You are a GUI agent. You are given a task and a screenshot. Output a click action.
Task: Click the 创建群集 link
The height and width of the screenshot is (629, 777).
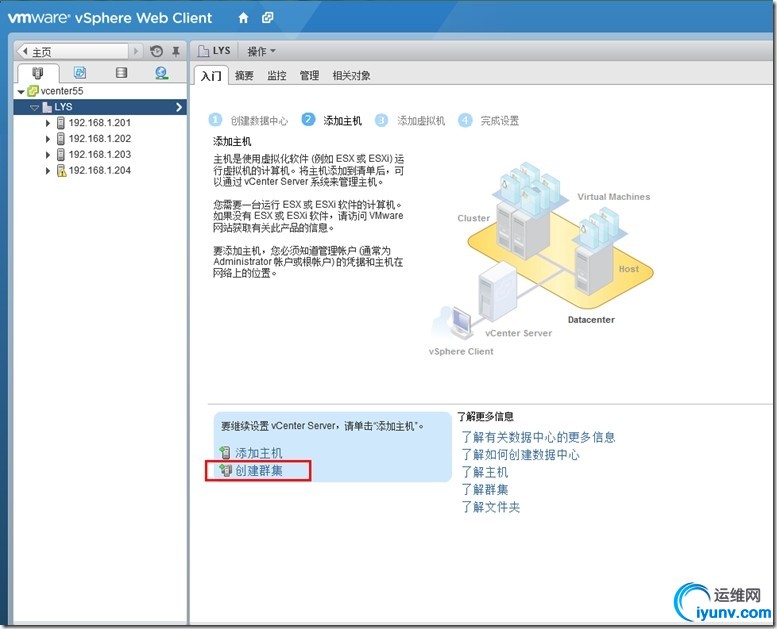coord(258,470)
